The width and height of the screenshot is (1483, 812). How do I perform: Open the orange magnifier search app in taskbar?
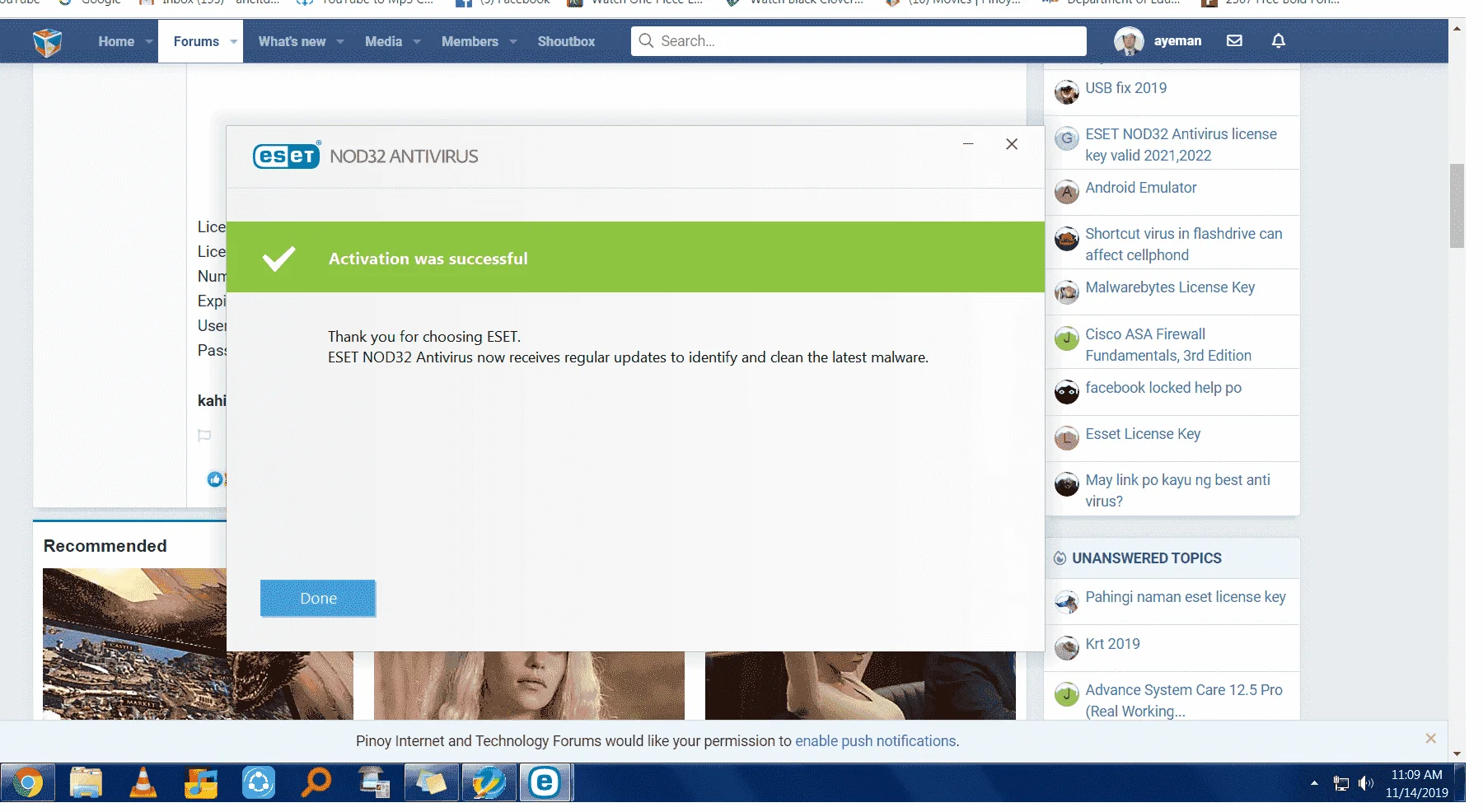point(316,782)
